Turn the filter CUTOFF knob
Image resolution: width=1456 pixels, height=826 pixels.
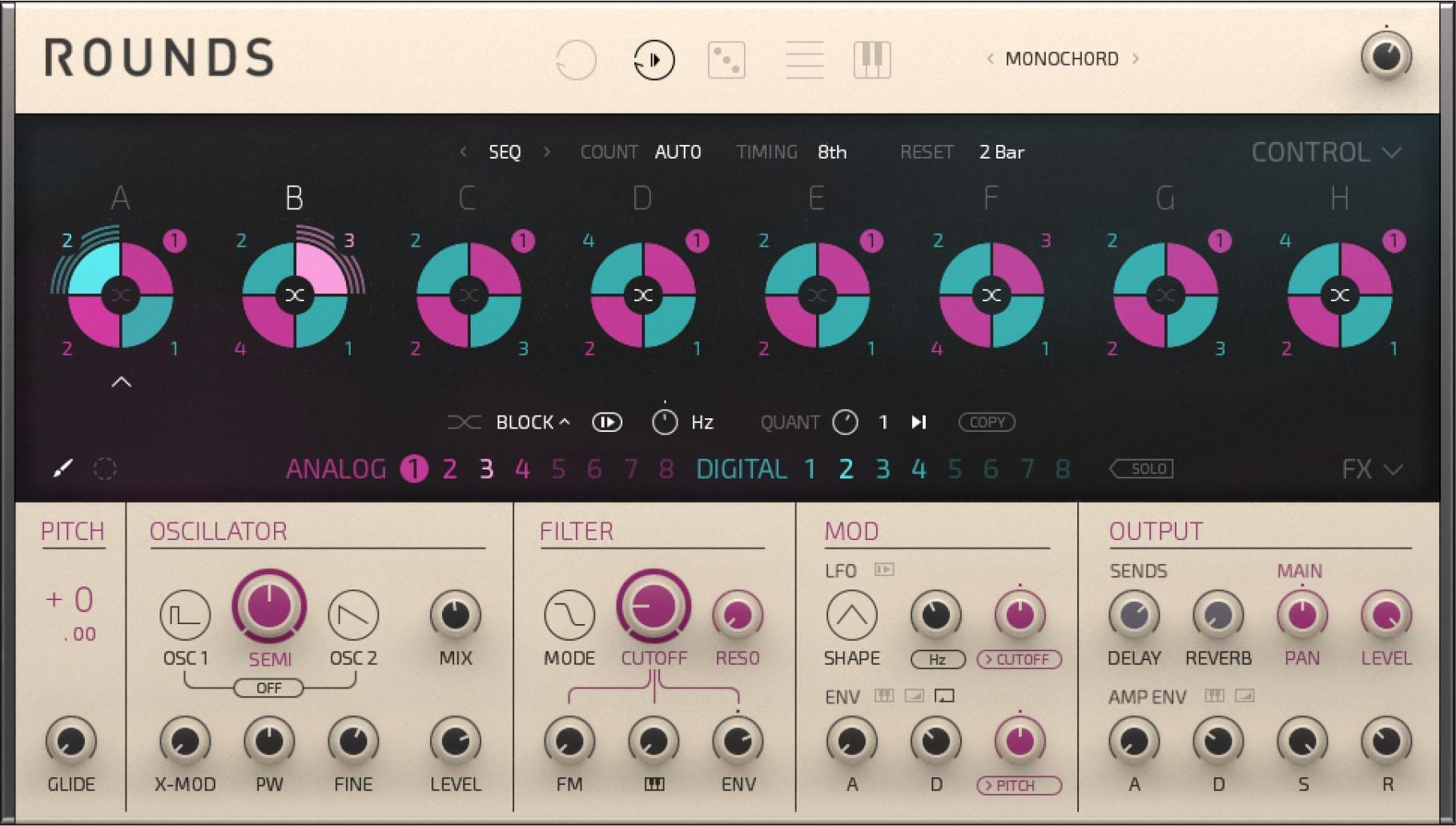[654, 609]
